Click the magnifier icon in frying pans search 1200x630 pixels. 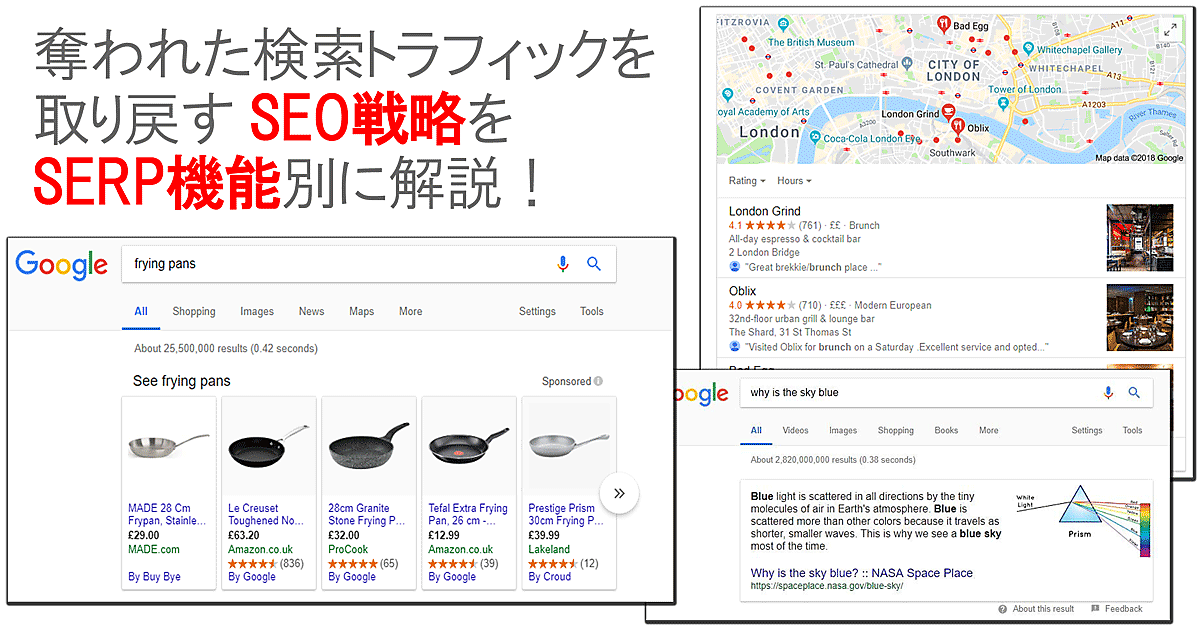pyautogui.click(x=594, y=264)
